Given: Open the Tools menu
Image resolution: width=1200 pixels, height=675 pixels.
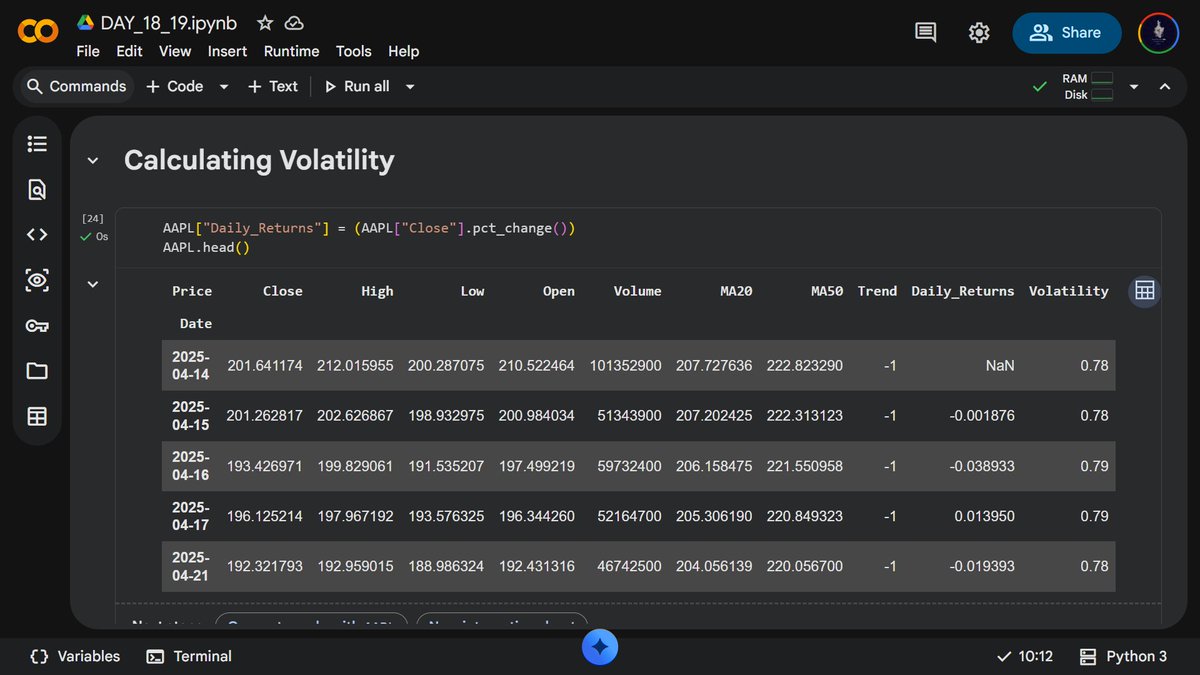Looking at the screenshot, I should (x=353, y=51).
